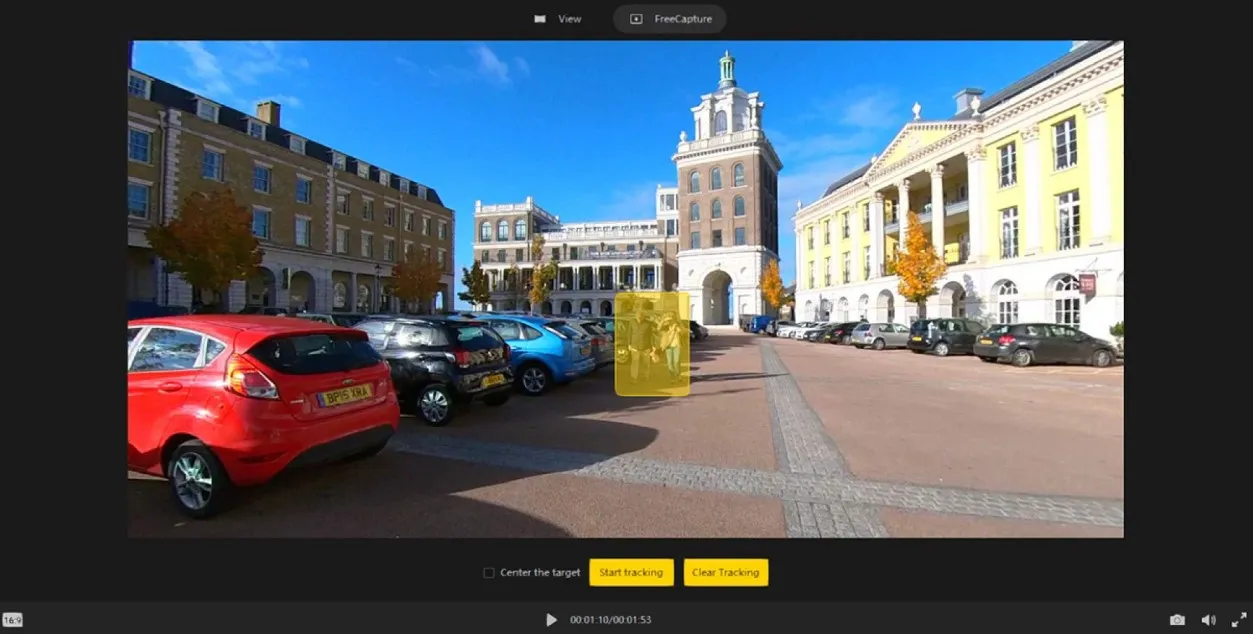Click the 00:01:10/00:01:53 timecode display
Screen dimensions: 1253x634
click(x=610, y=620)
